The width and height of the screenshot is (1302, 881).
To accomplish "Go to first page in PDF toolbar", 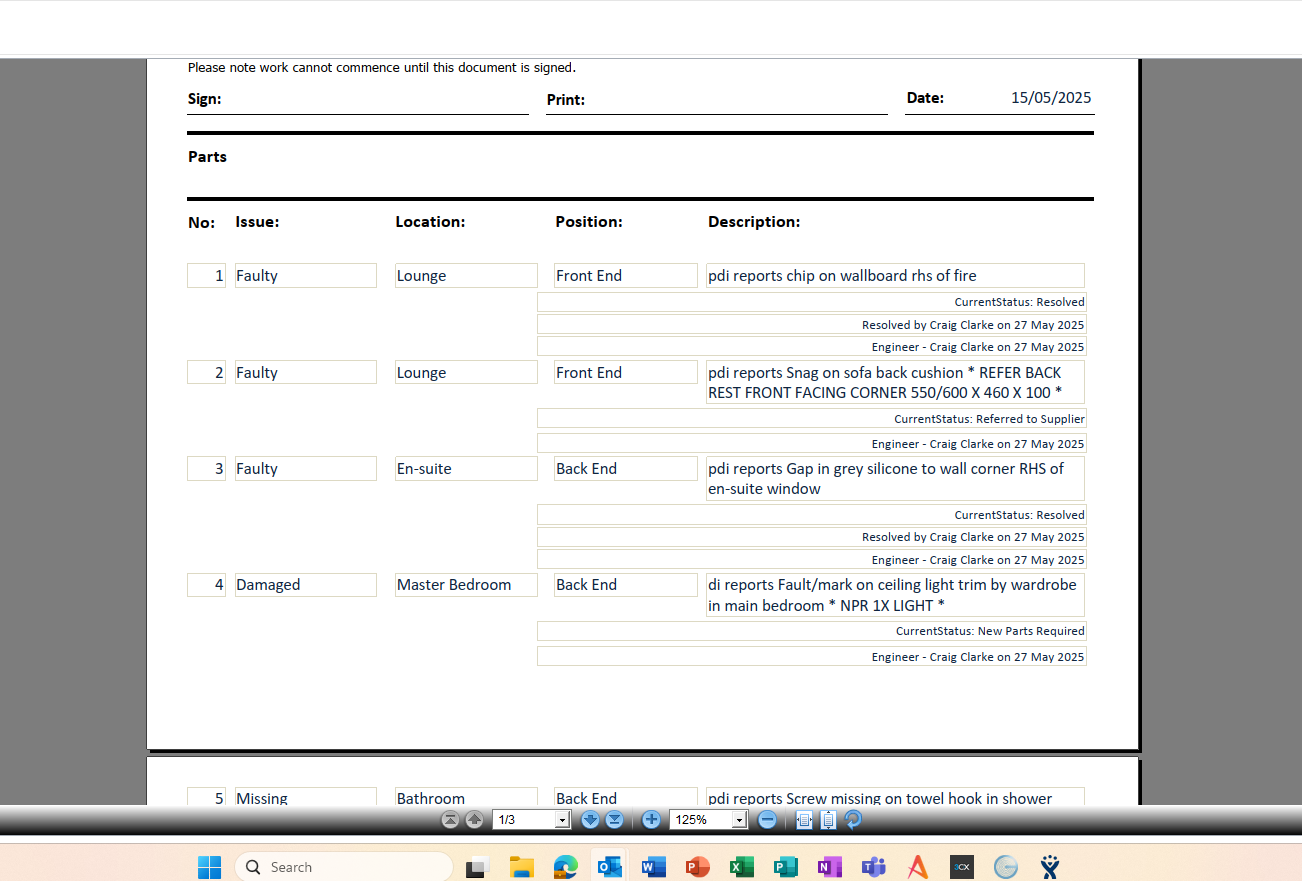I will 450,820.
